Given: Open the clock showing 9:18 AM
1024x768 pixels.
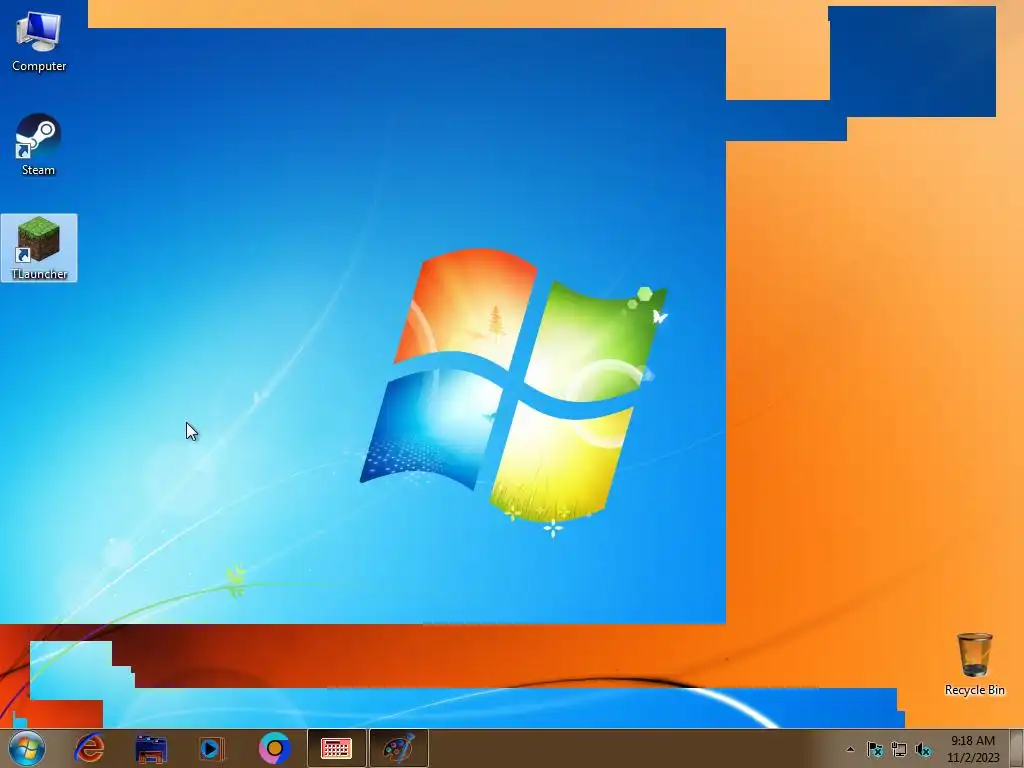Looking at the screenshot, I should [x=973, y=749].
